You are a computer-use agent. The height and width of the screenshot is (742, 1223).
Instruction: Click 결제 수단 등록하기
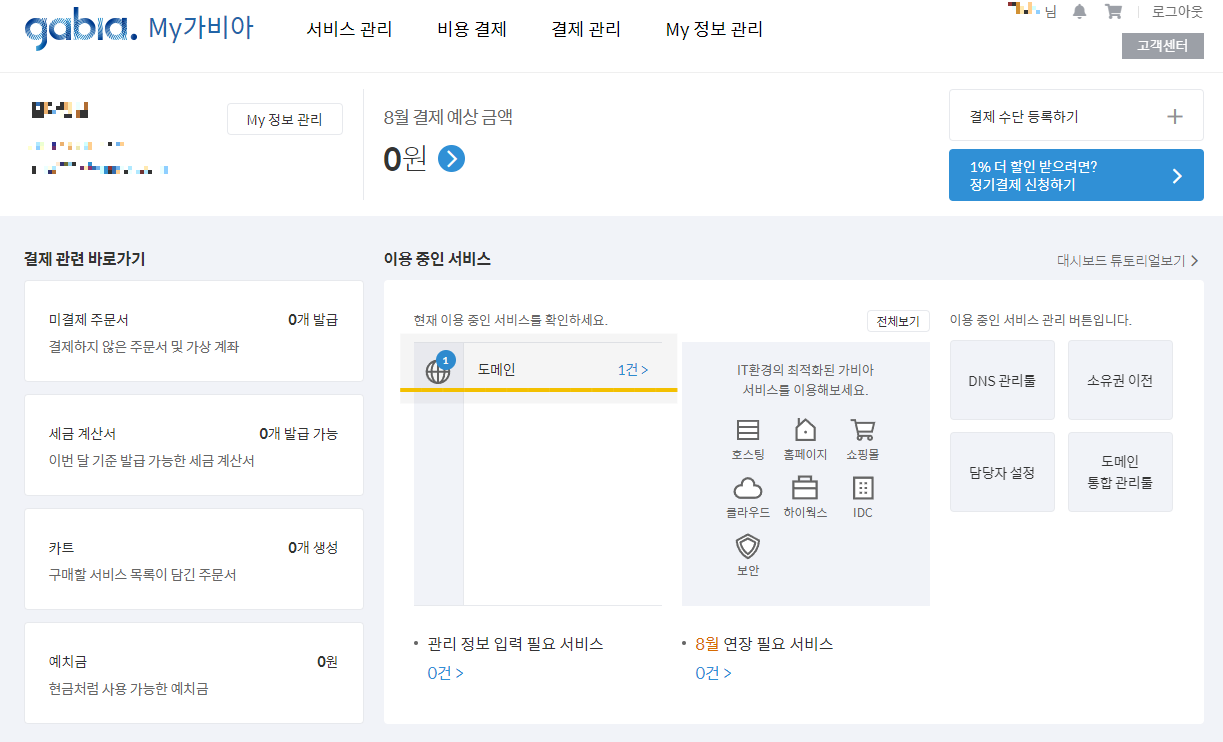1076,116
